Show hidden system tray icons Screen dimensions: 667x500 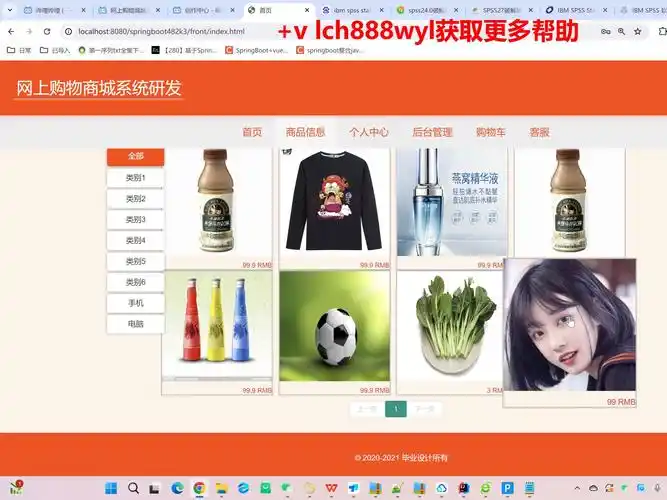point(577,488)
